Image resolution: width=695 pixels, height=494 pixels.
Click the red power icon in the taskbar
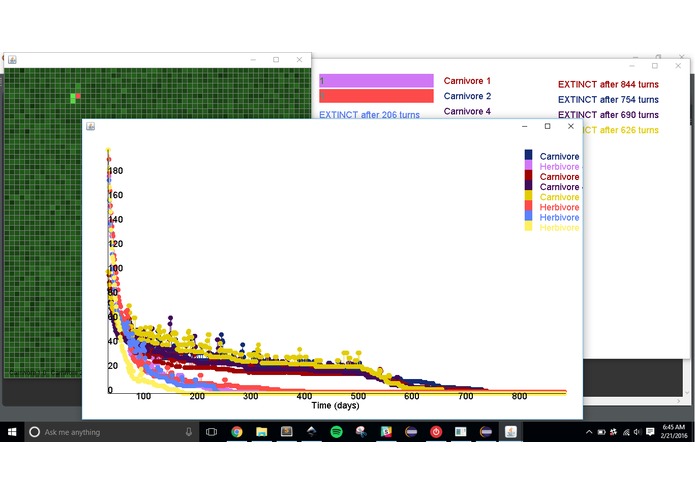click(436, 432)
